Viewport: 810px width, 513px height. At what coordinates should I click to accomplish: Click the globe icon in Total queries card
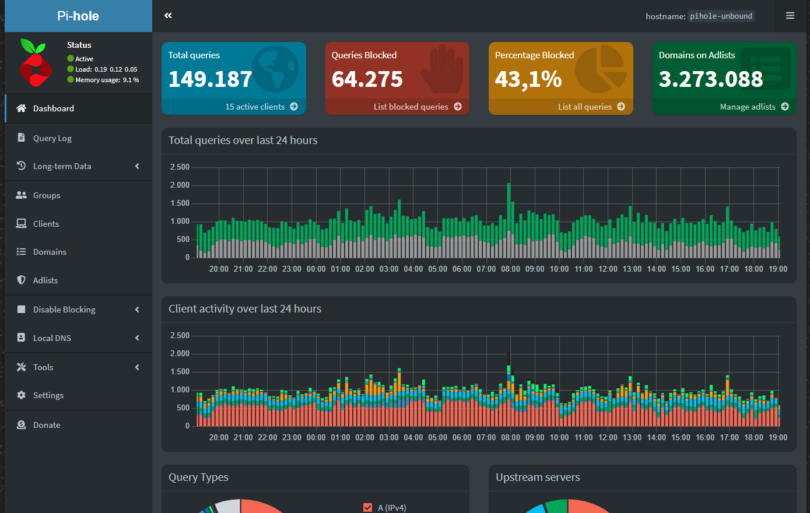275,69
